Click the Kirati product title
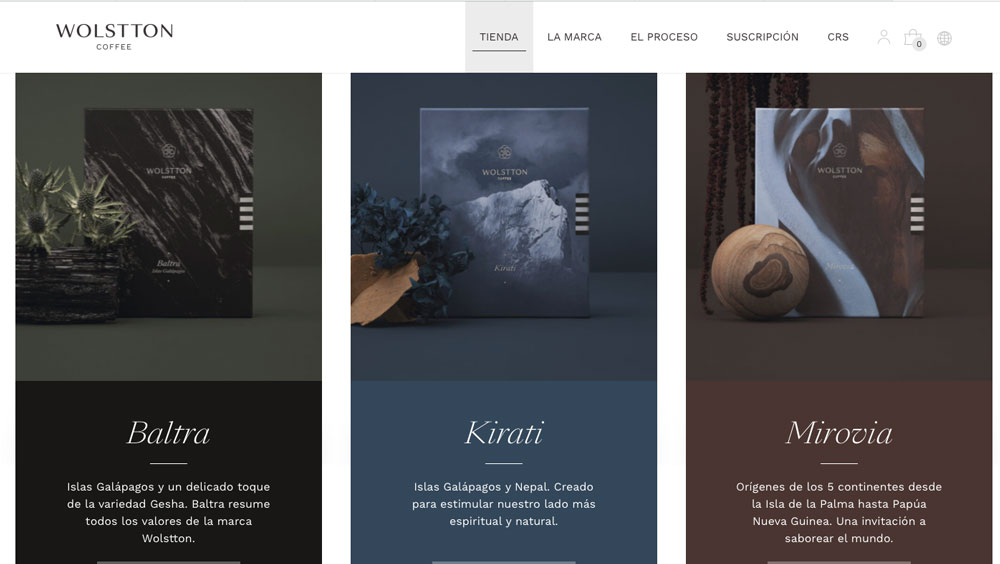1000x564 pixels. click(504, 433)
